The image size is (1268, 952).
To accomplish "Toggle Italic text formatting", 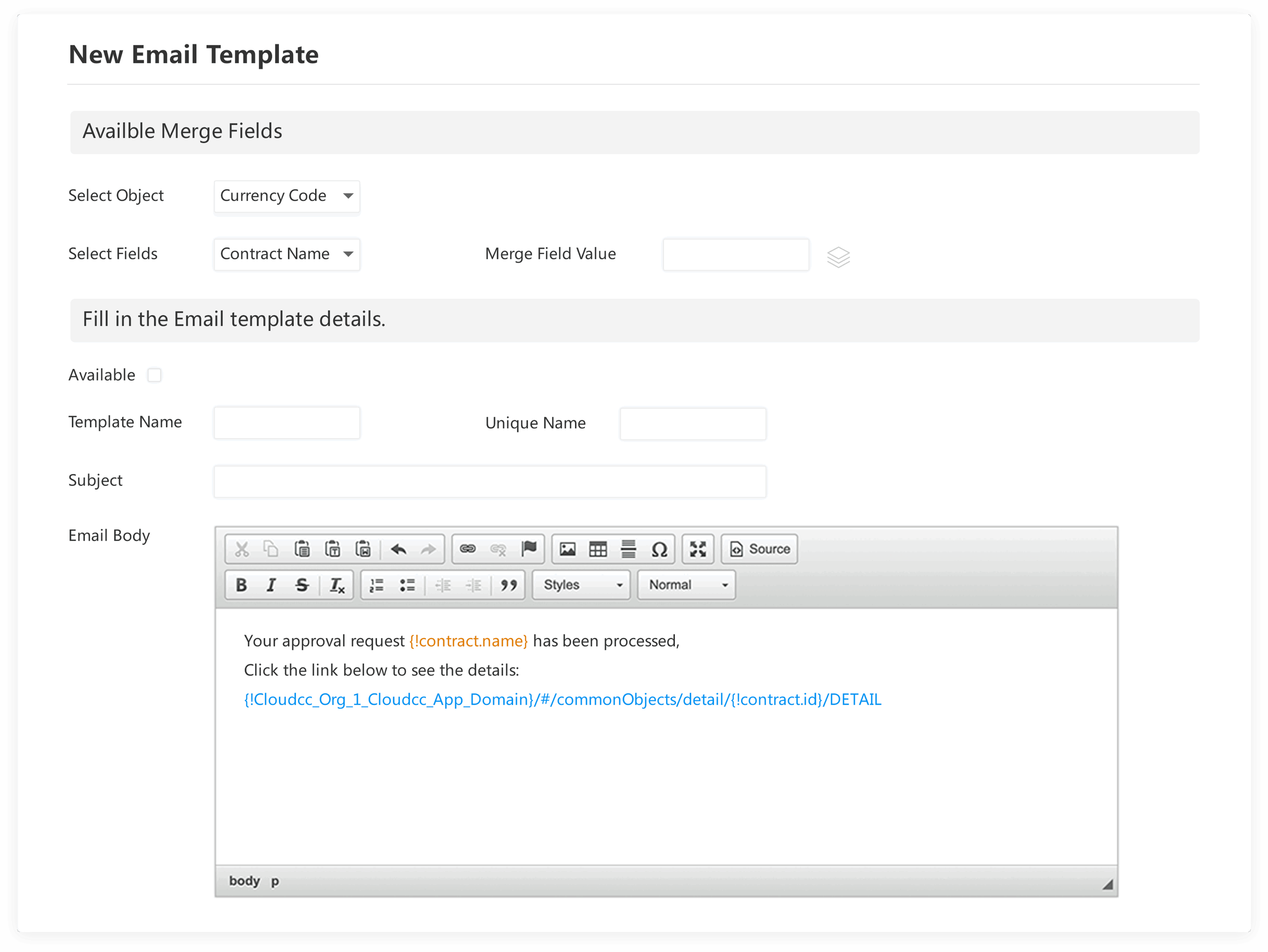I will pos(271,585).
